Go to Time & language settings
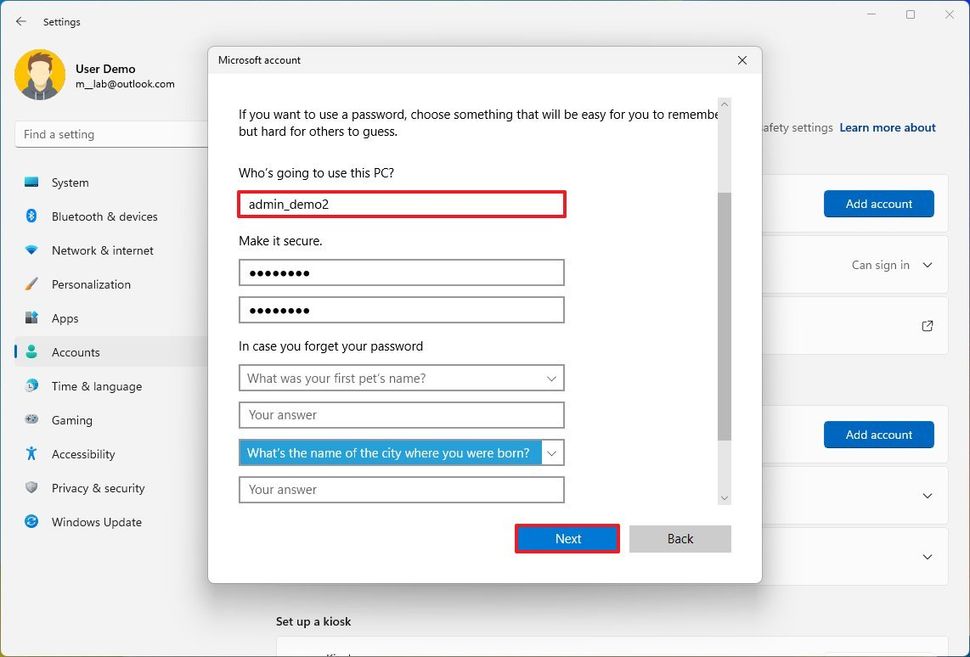970x657 pixels. [x=96, y=387]
